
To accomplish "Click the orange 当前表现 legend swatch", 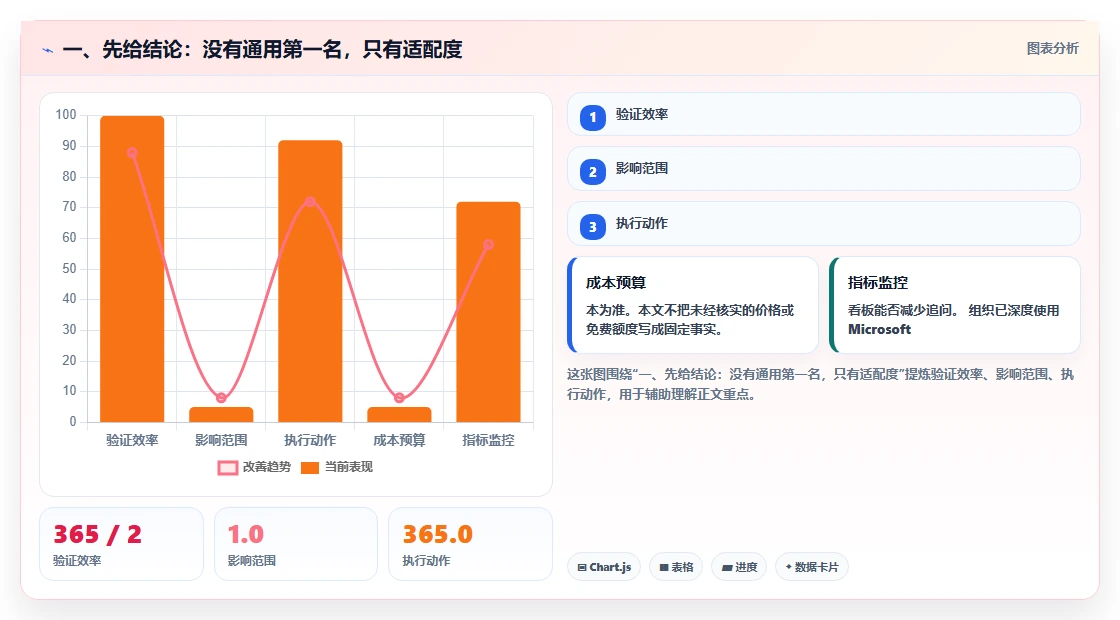I will pyautogui.click(x=310, y=468).
